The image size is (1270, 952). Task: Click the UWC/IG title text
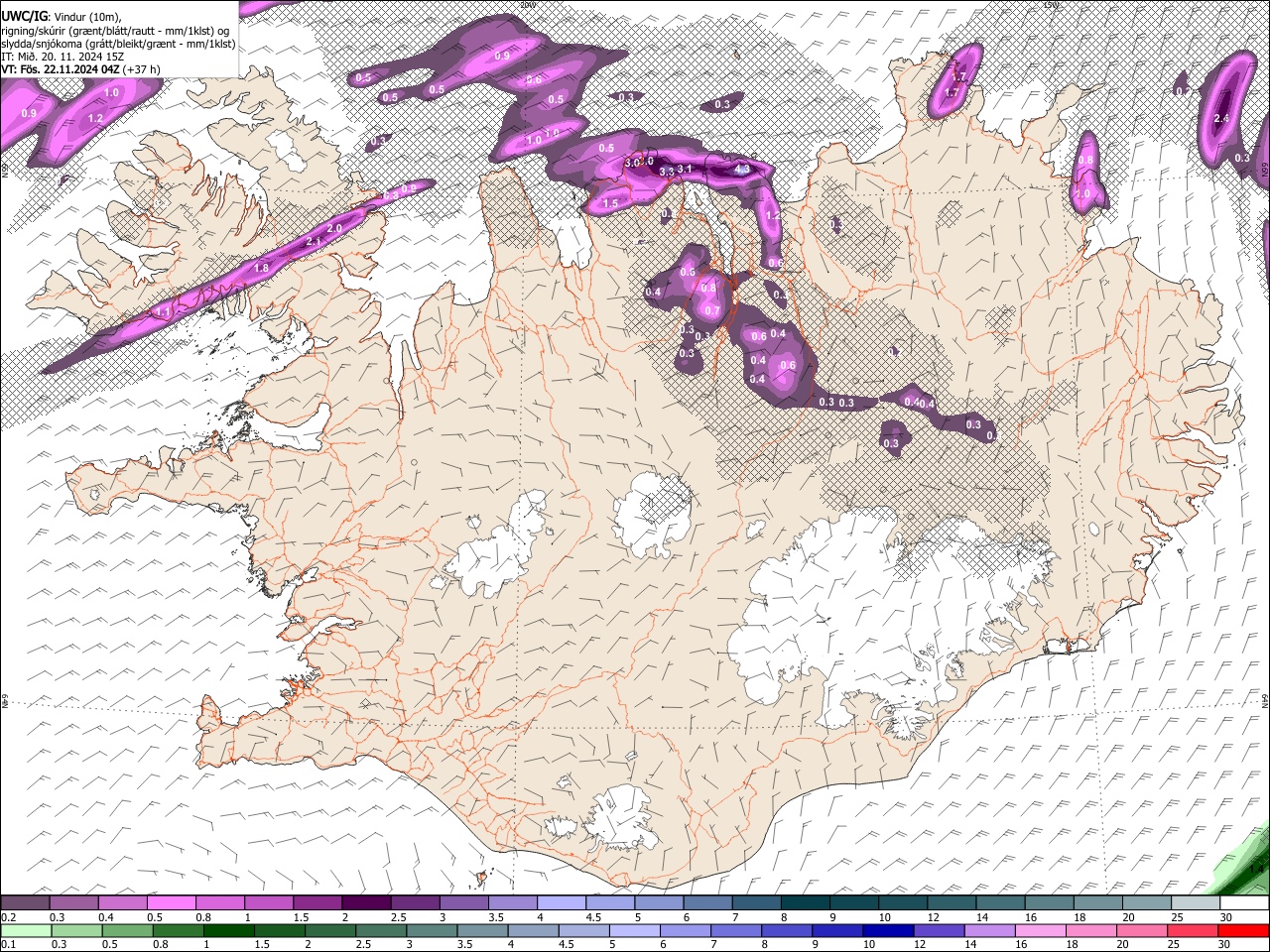pyautogui.click(x=24, y=14)
